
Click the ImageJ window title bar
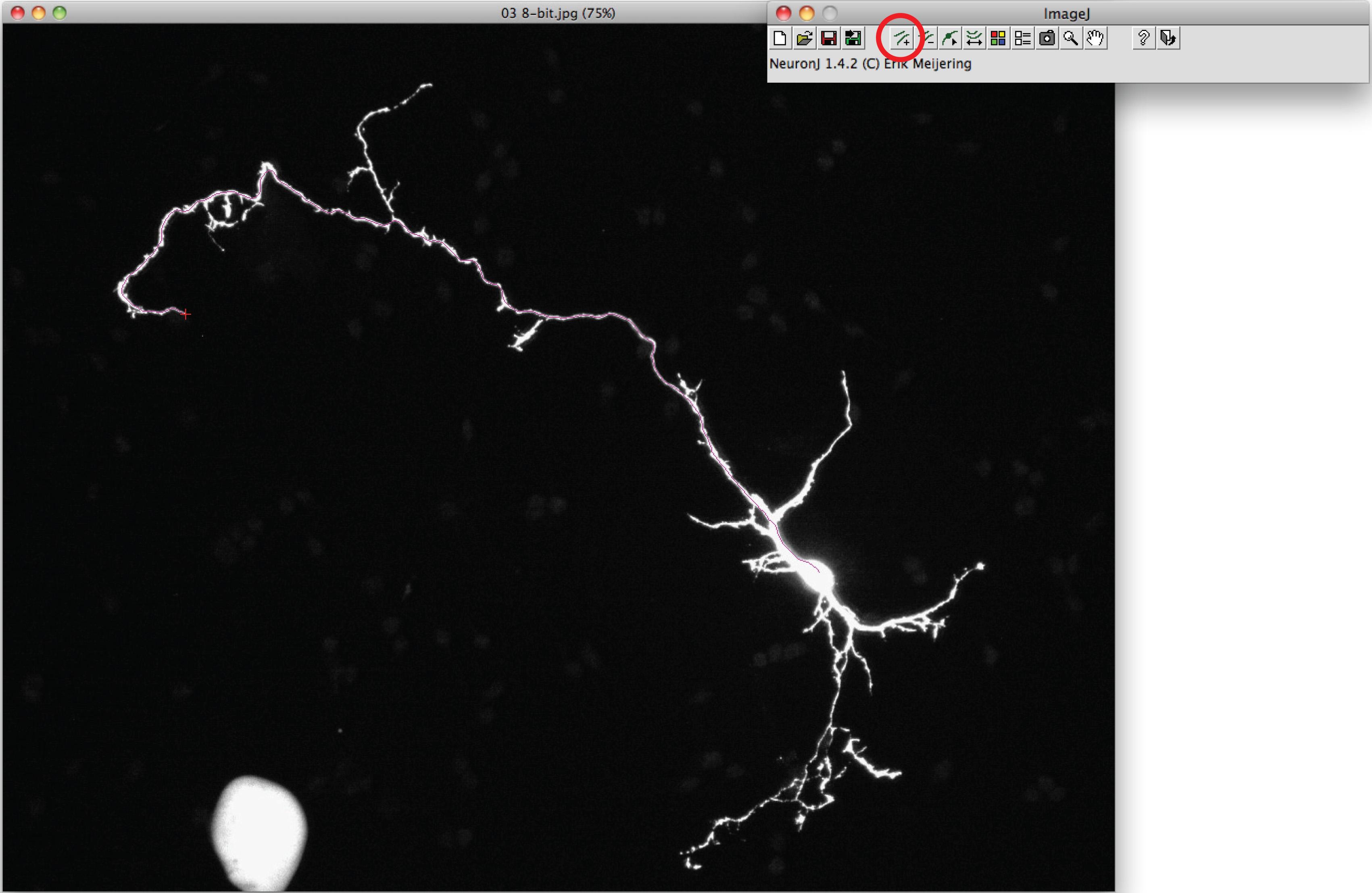(1066, 13)
